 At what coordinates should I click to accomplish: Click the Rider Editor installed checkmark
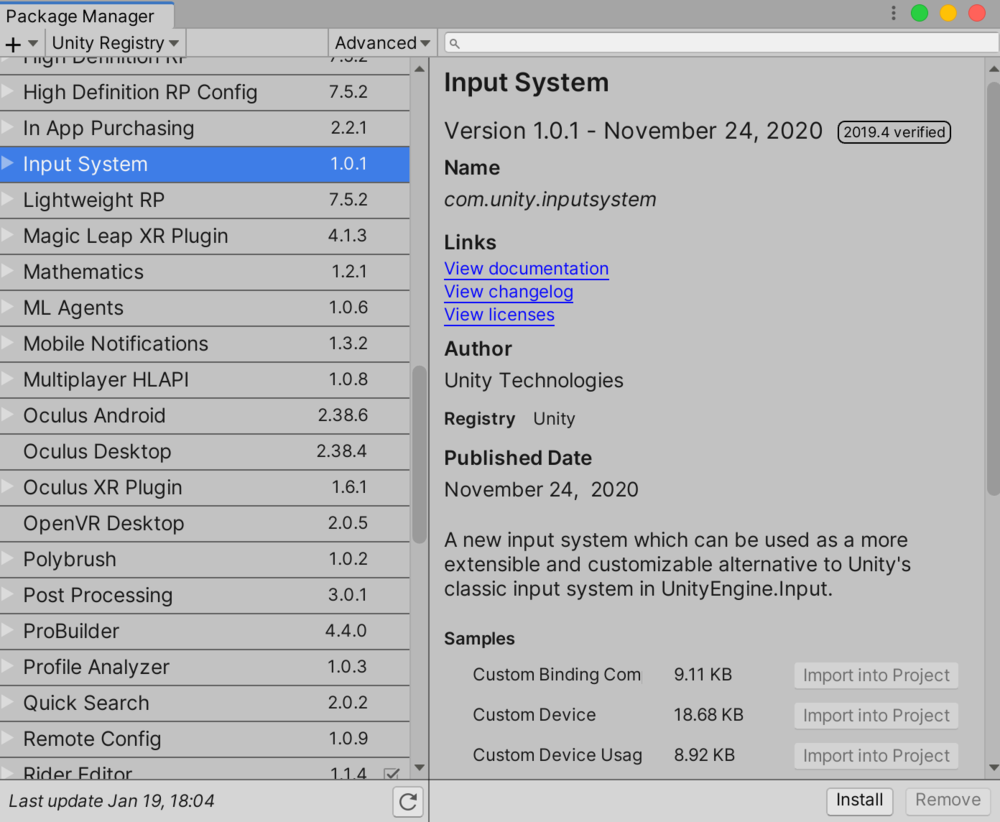392,773
